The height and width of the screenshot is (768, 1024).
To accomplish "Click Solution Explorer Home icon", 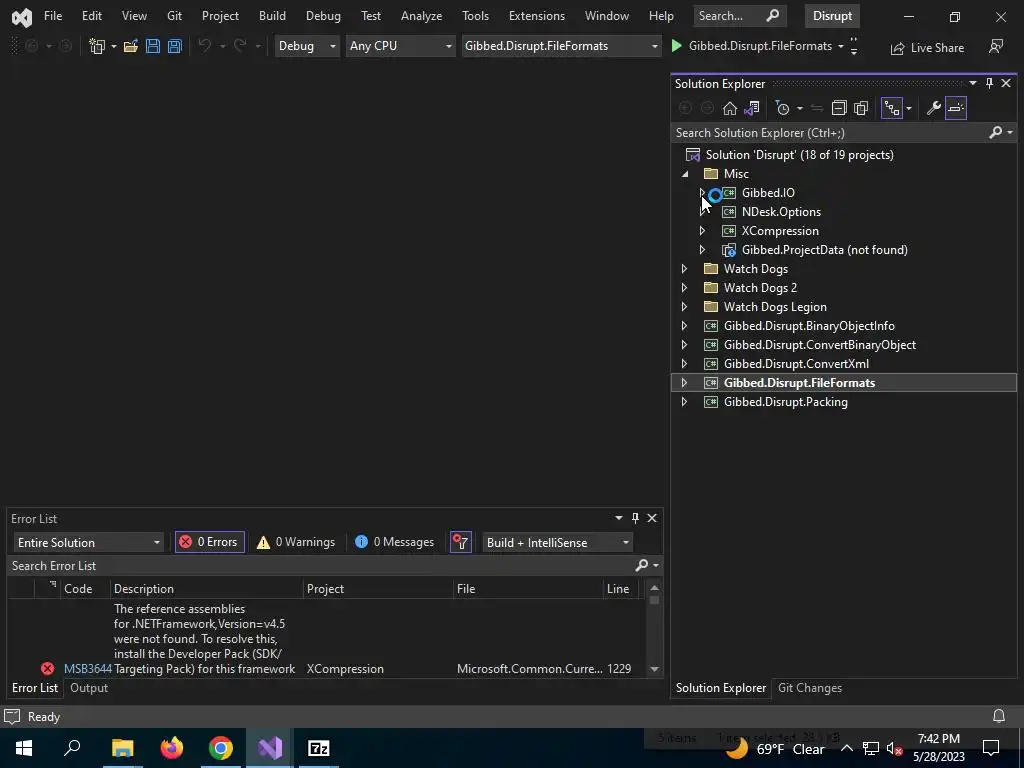I will (x=729, y=108).
